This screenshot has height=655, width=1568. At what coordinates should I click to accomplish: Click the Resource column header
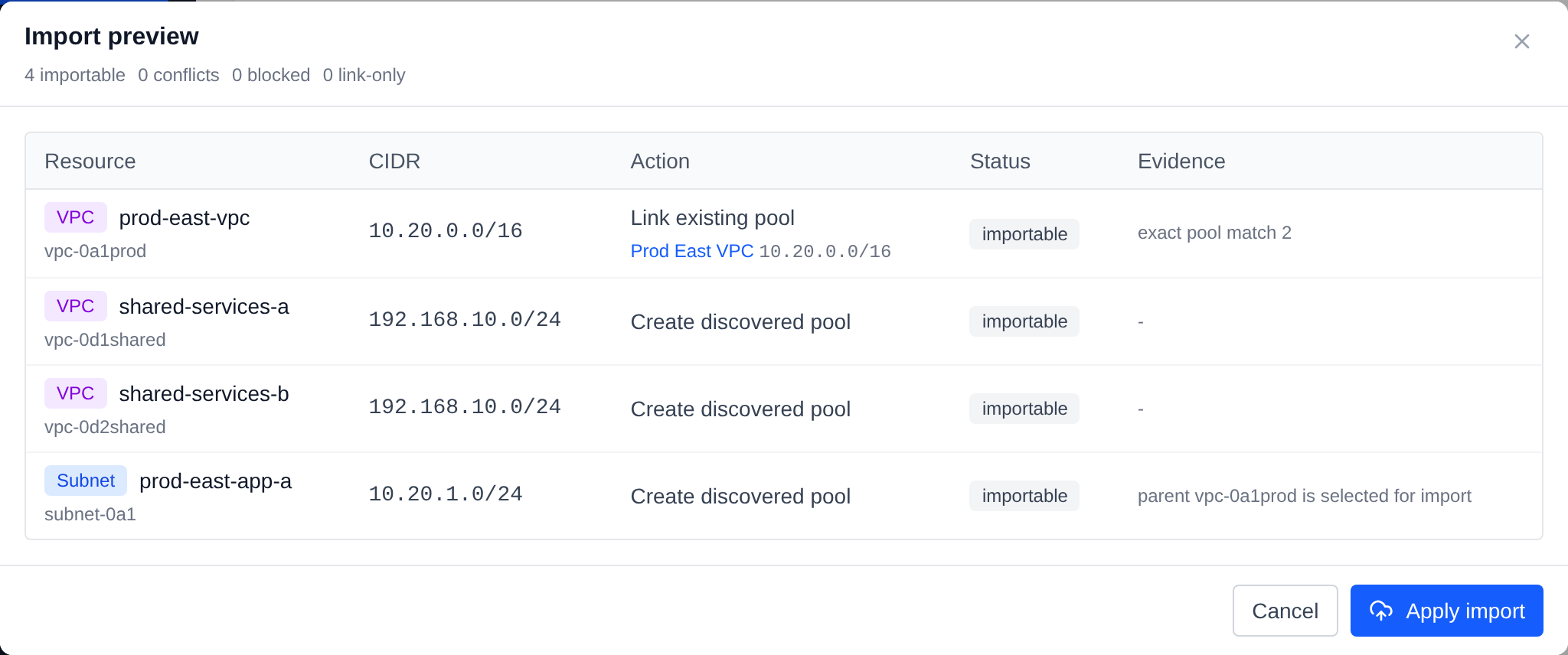(90, 161)
